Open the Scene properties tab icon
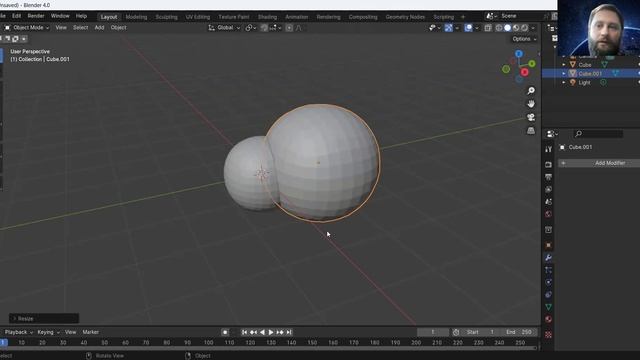The image size is (640, 360). [x=548, y=202]
